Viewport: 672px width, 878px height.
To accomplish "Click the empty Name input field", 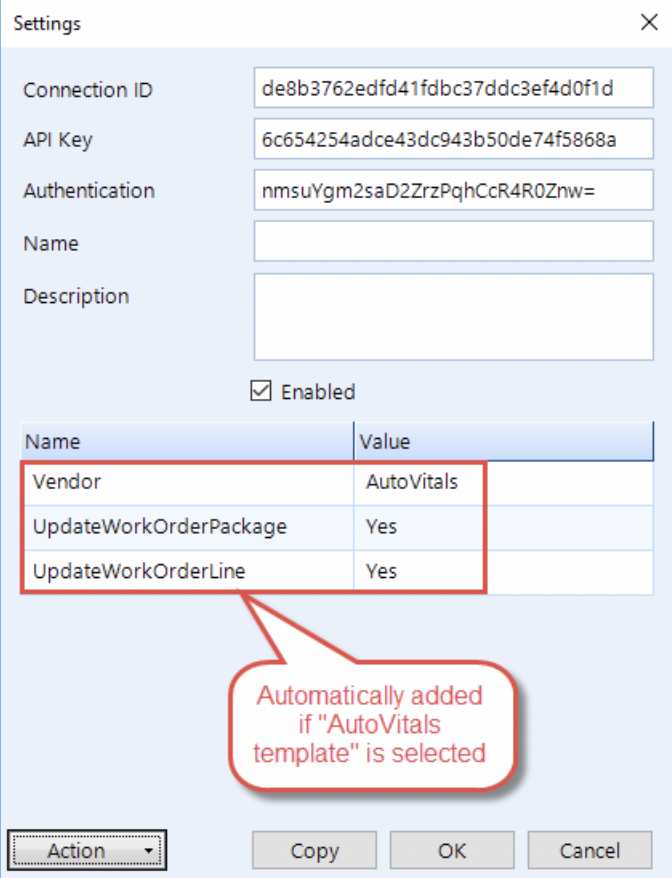I will pyautogui.click(x=453, y=242).
